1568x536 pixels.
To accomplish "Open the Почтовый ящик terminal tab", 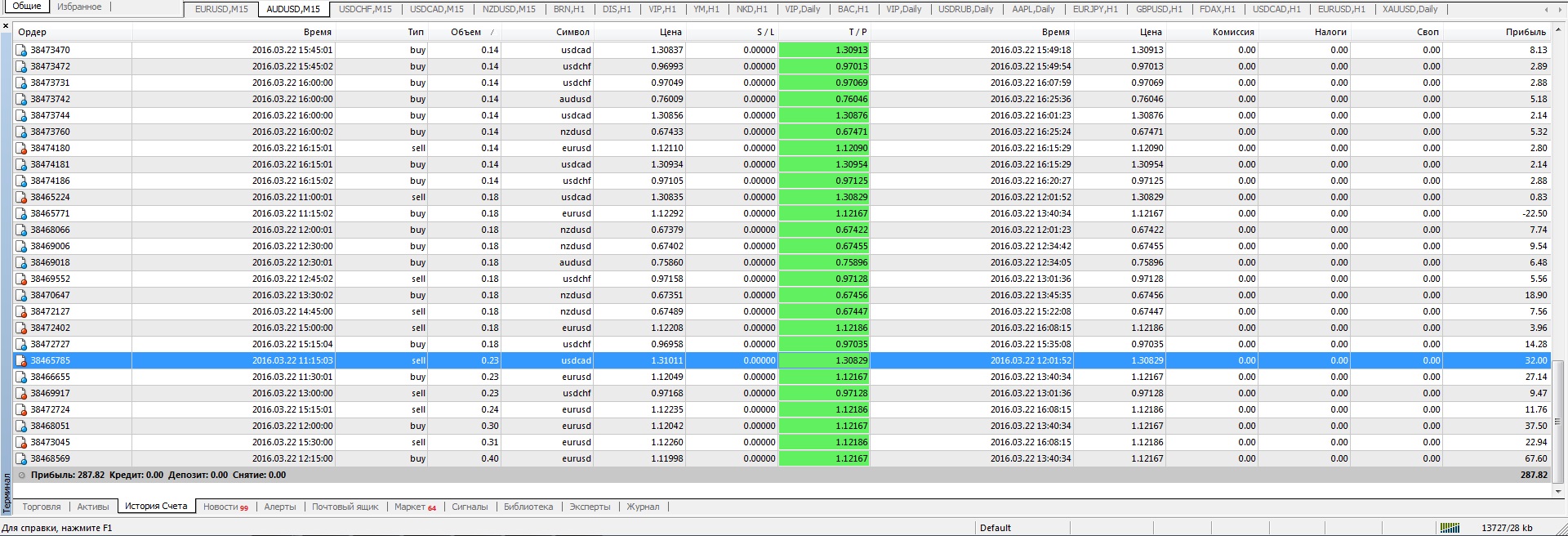I will [345, 507].
